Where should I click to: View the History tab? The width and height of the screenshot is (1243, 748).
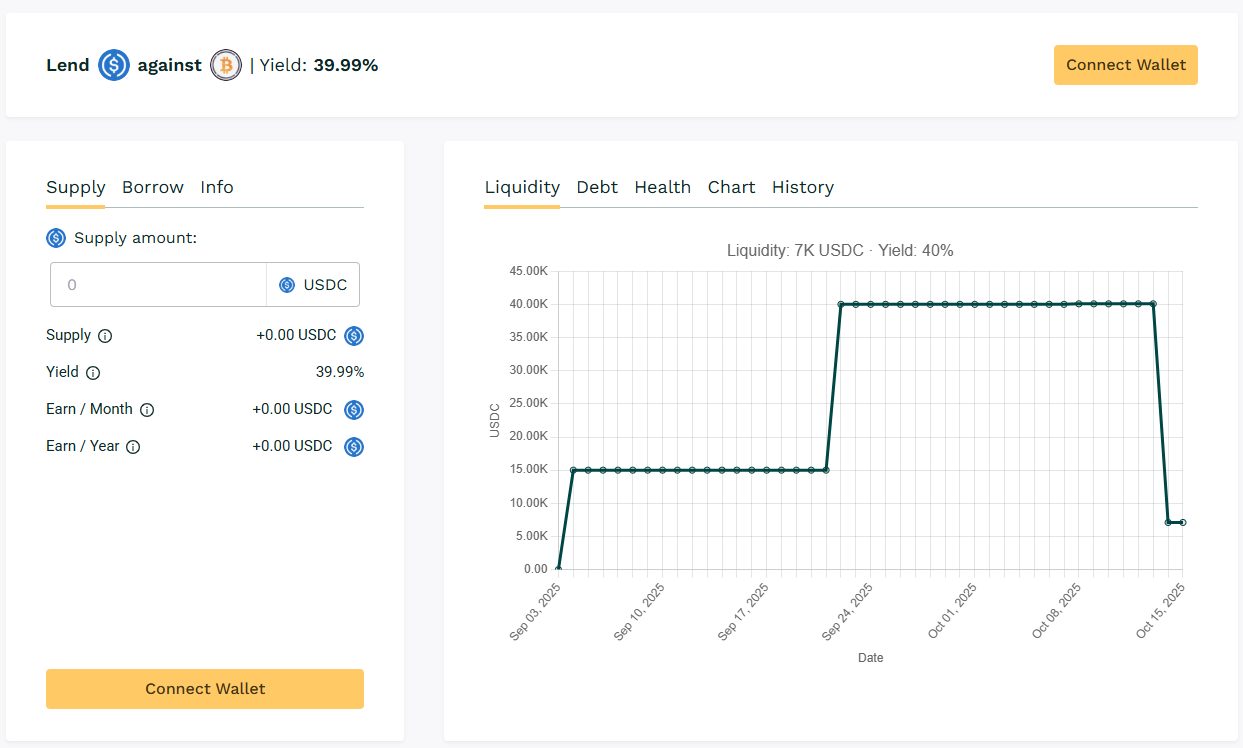(x=802, y=187)
